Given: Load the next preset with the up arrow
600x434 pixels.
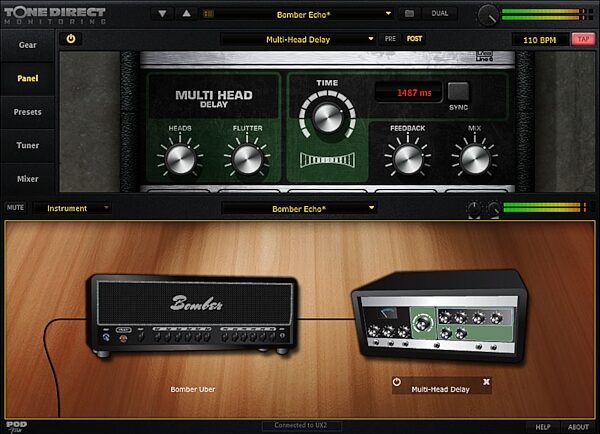Looking at the screenshot, I should [186, 14].
